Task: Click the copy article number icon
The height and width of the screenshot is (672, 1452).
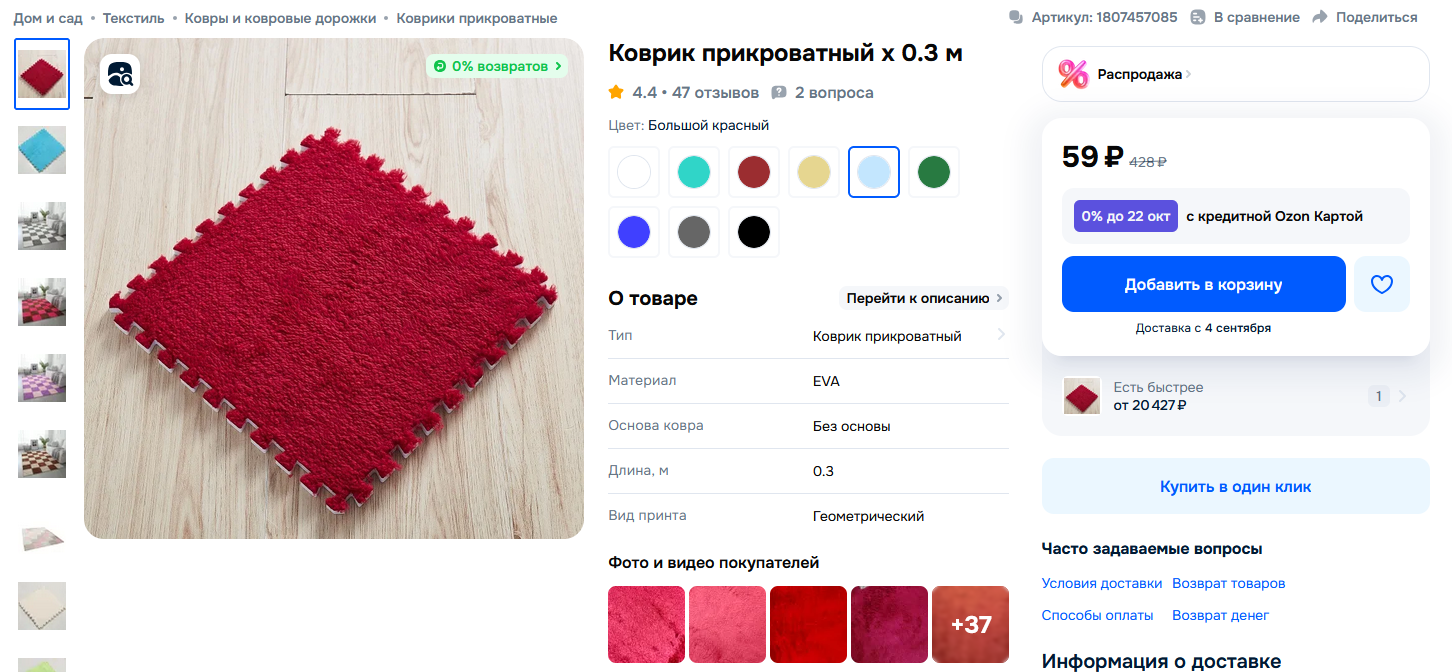Action: [x=1016, y=17]
